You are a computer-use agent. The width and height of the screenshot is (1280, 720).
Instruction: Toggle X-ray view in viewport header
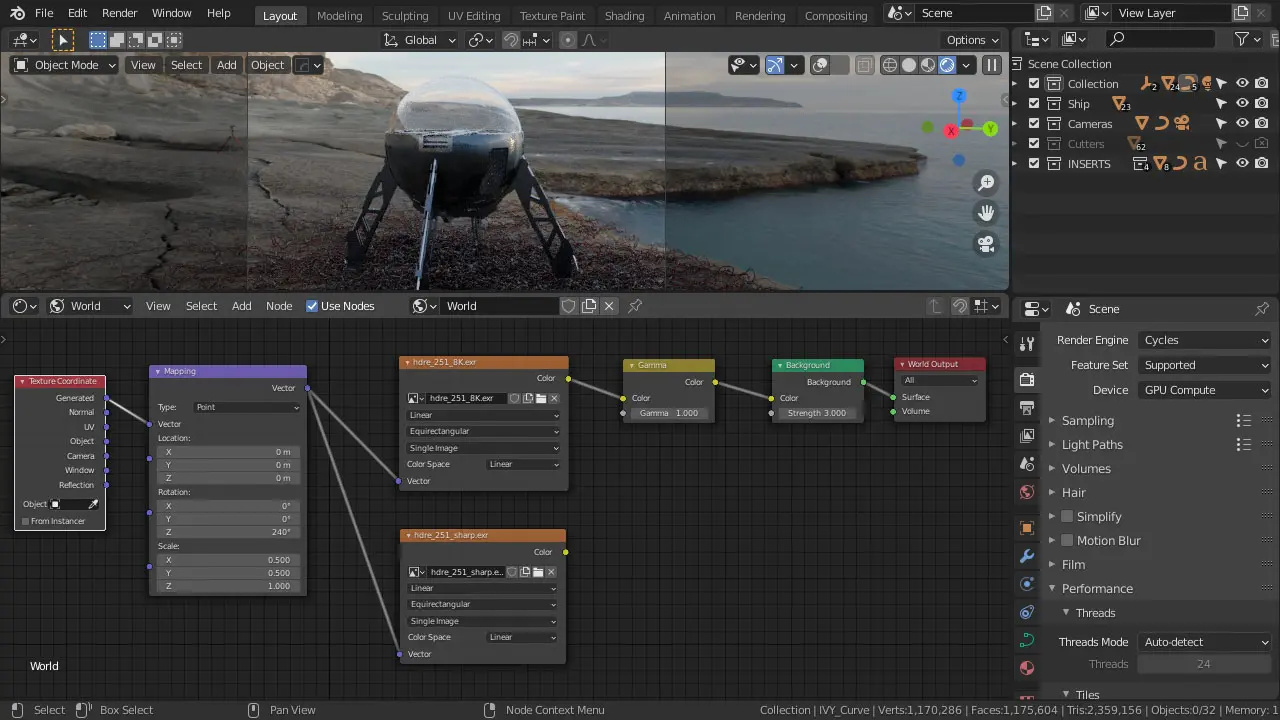pos(863,65)
